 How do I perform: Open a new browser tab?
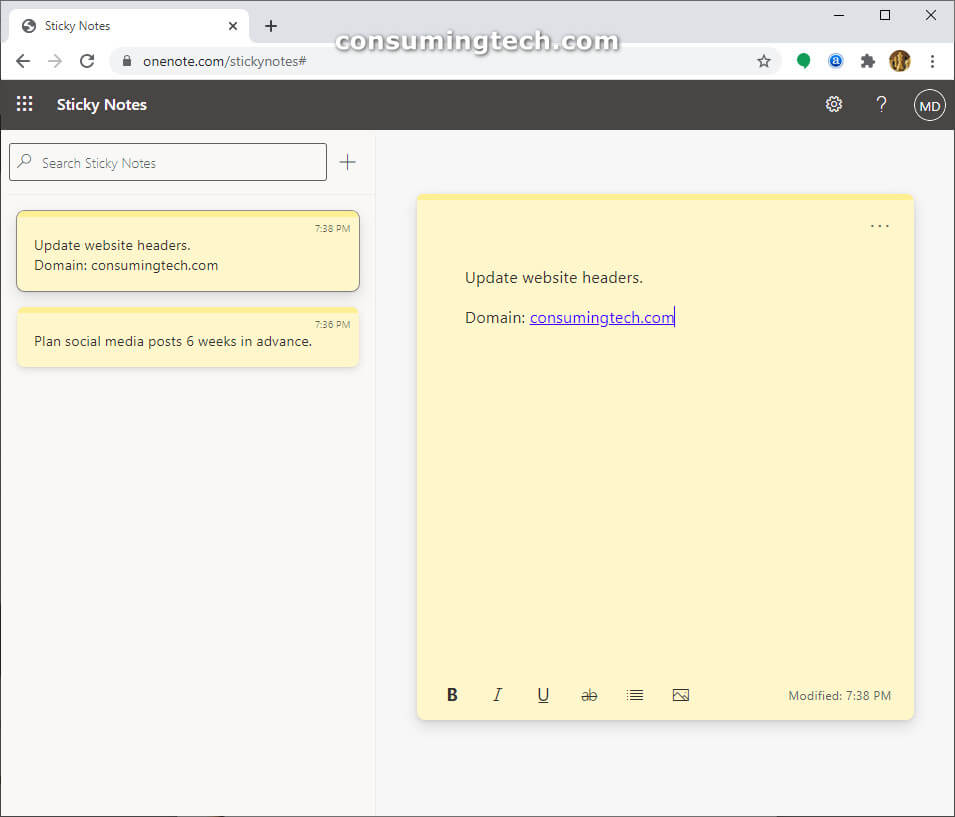click(x=270, y=25)
